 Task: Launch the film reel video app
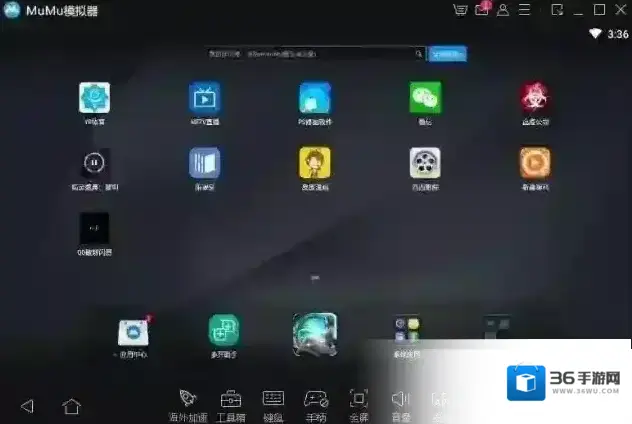click(x=425, y=163)
